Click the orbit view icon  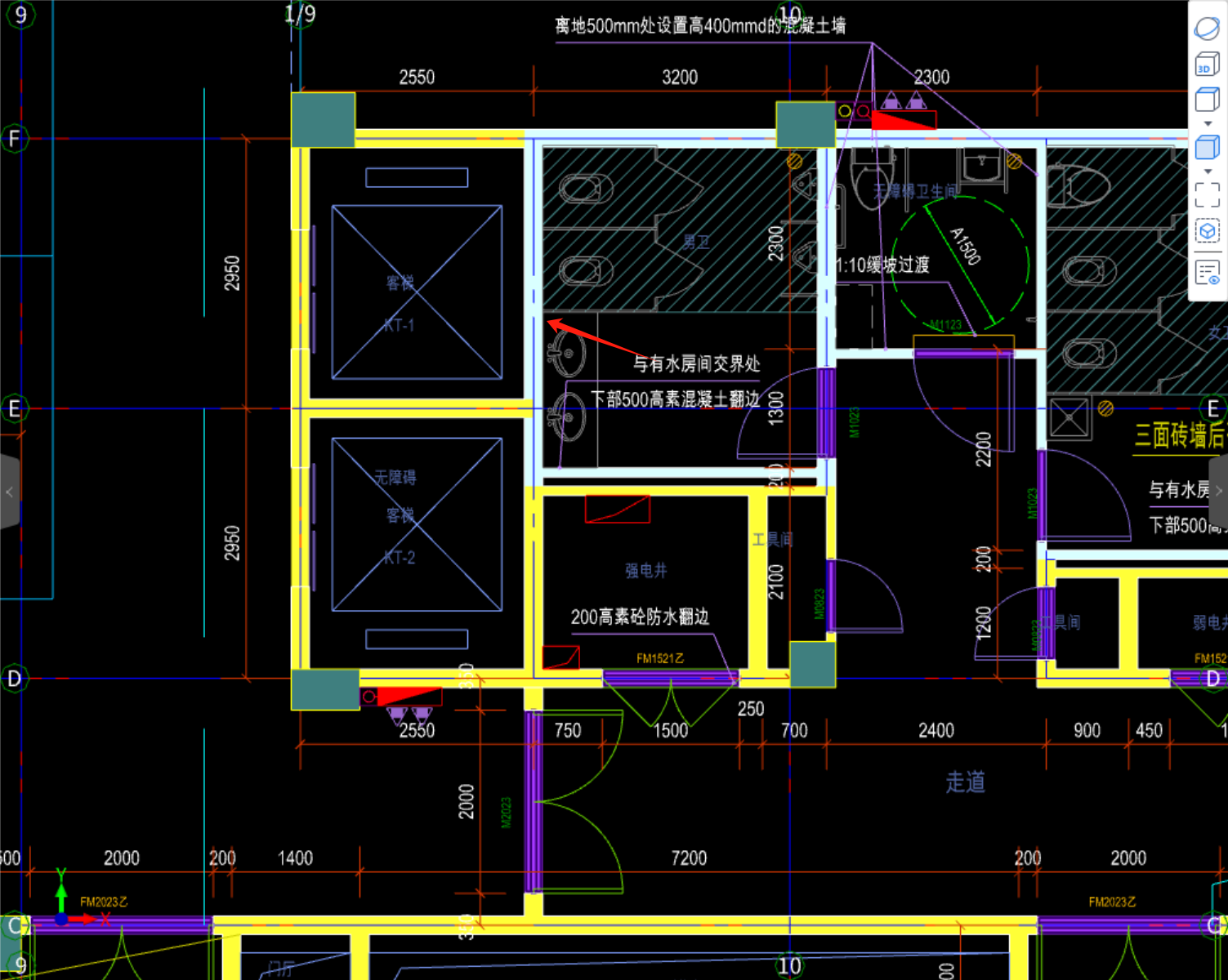coord(1207,28)
